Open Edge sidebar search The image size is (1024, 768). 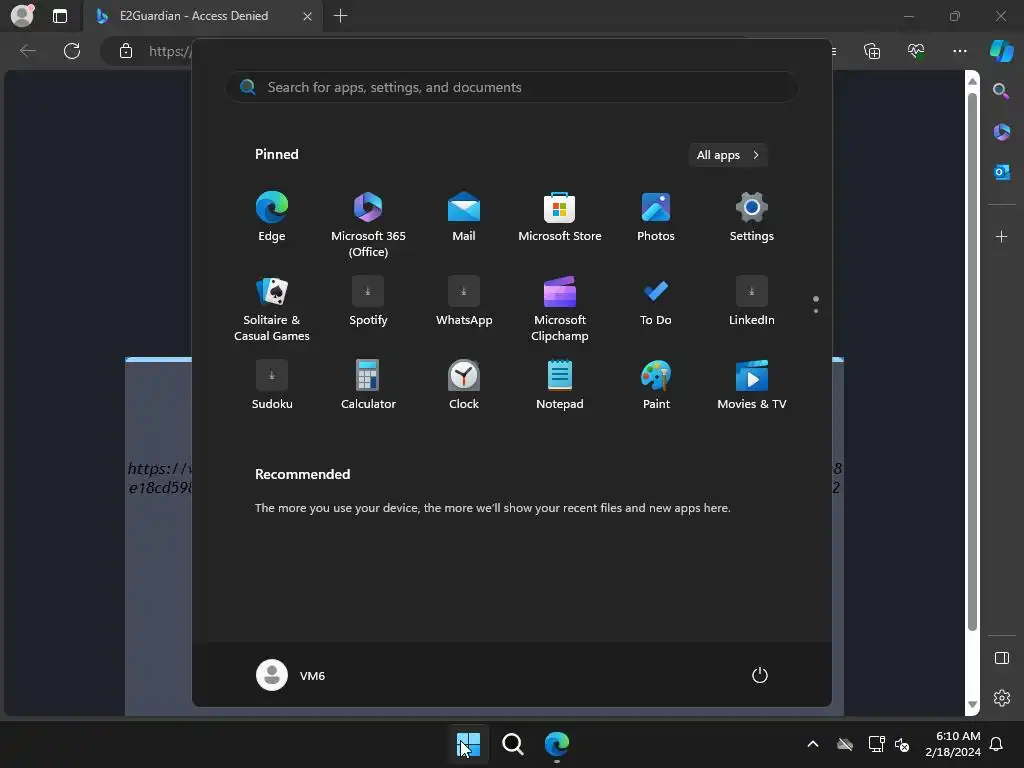pos(1001,91)
